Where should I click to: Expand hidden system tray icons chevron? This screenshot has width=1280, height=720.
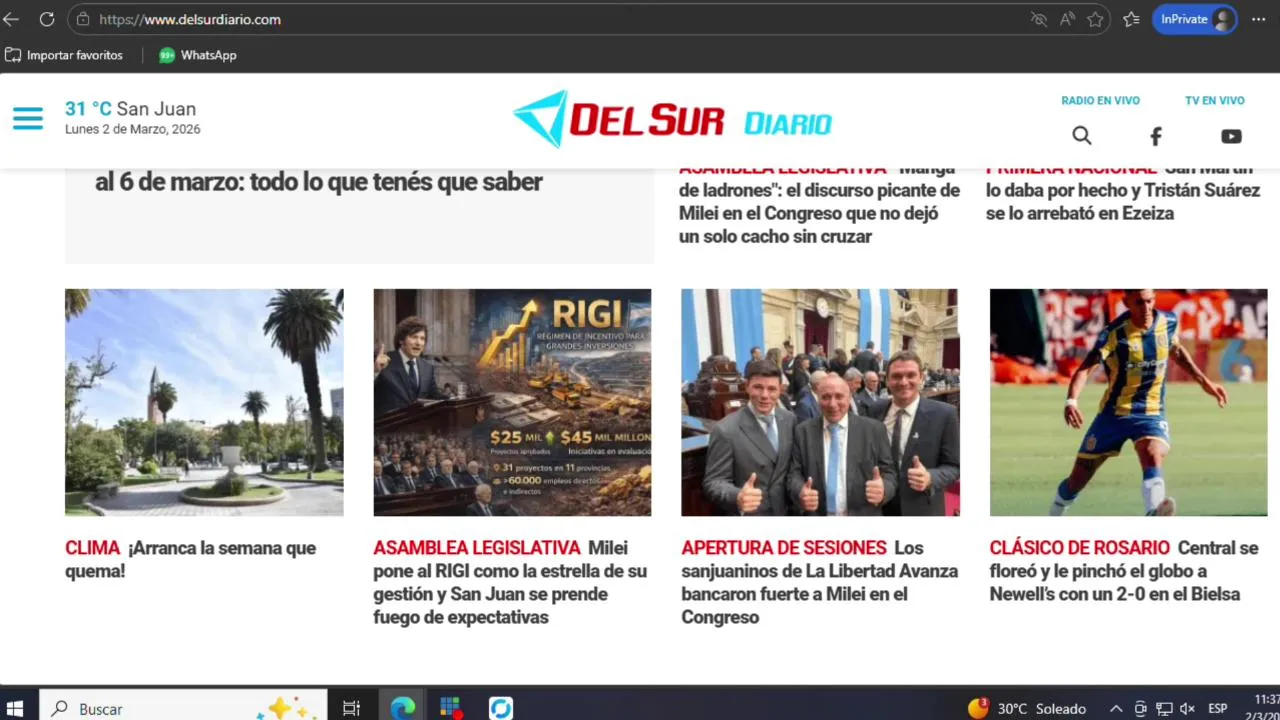point(1116,708)
